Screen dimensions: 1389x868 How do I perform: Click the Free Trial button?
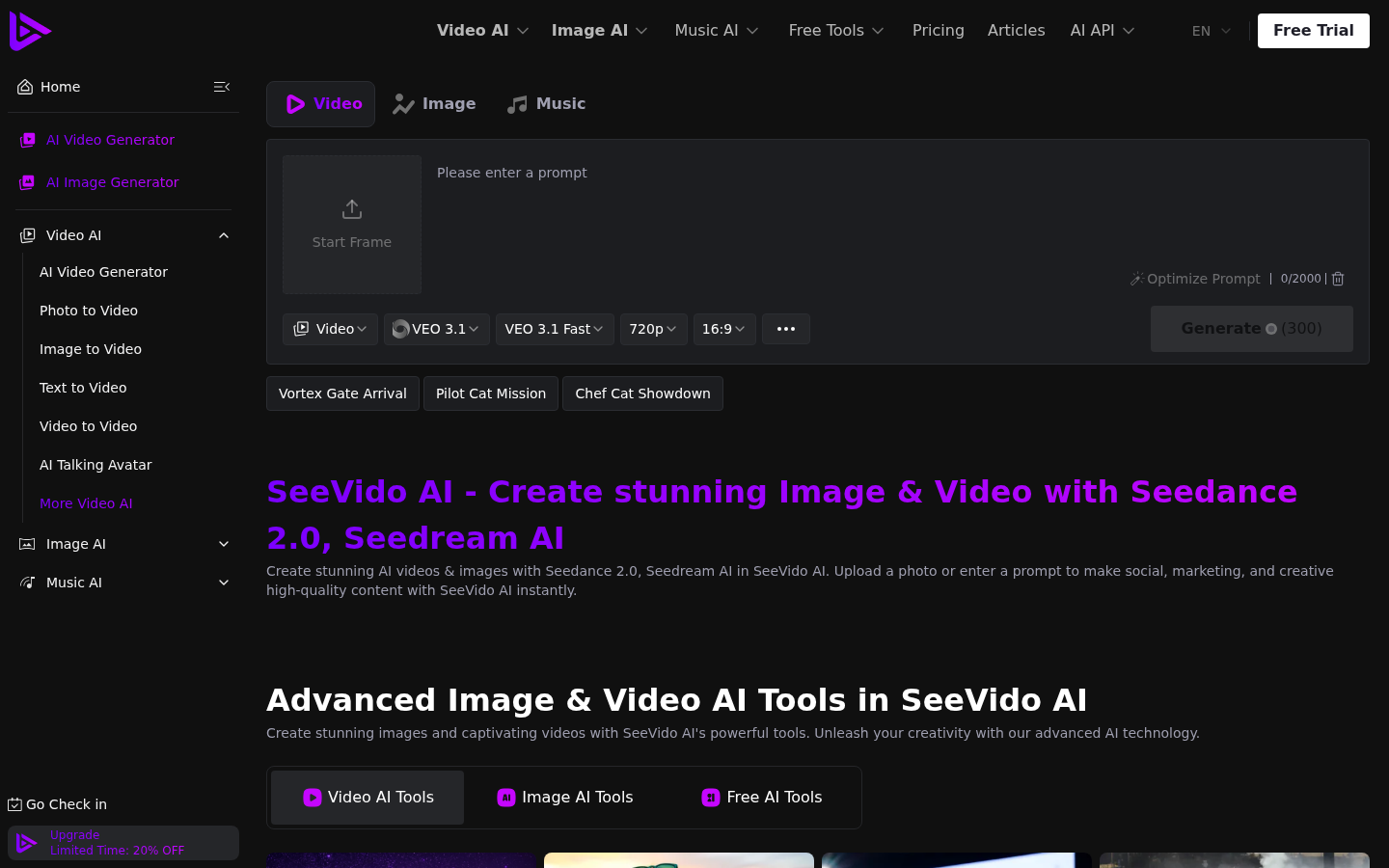point(1314,31)
